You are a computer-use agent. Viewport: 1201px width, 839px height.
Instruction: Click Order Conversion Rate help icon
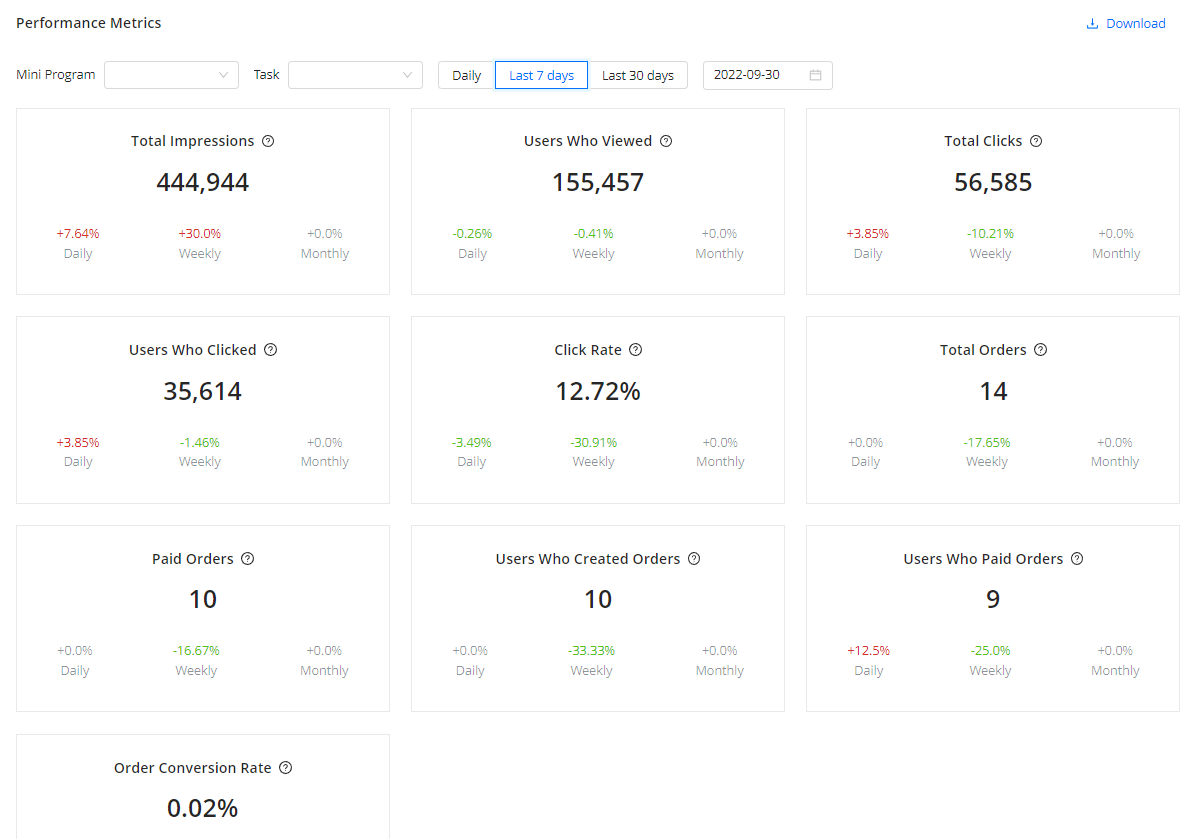tap(286, 768)
